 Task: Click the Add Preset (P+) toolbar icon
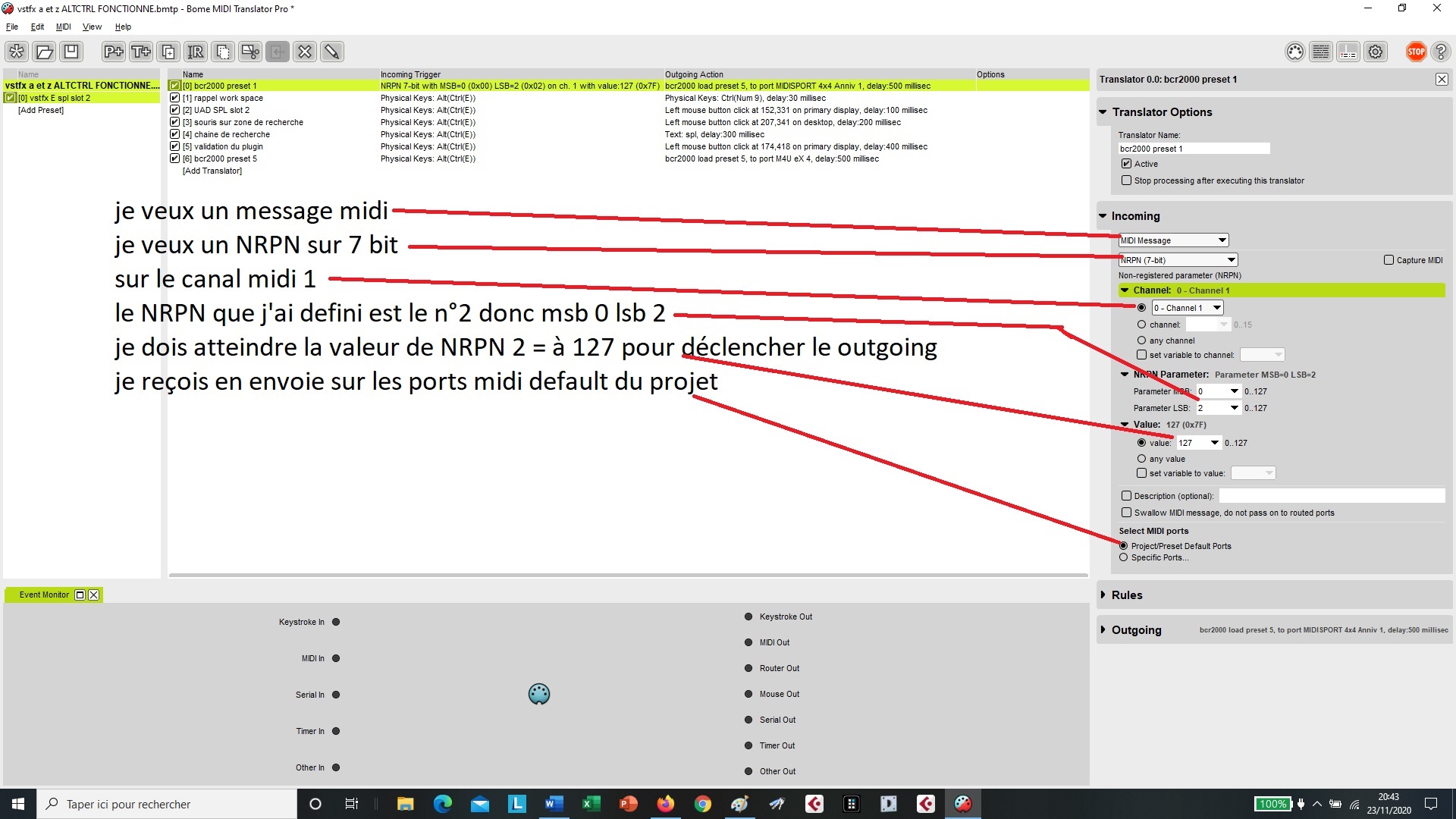coord(114,52)
